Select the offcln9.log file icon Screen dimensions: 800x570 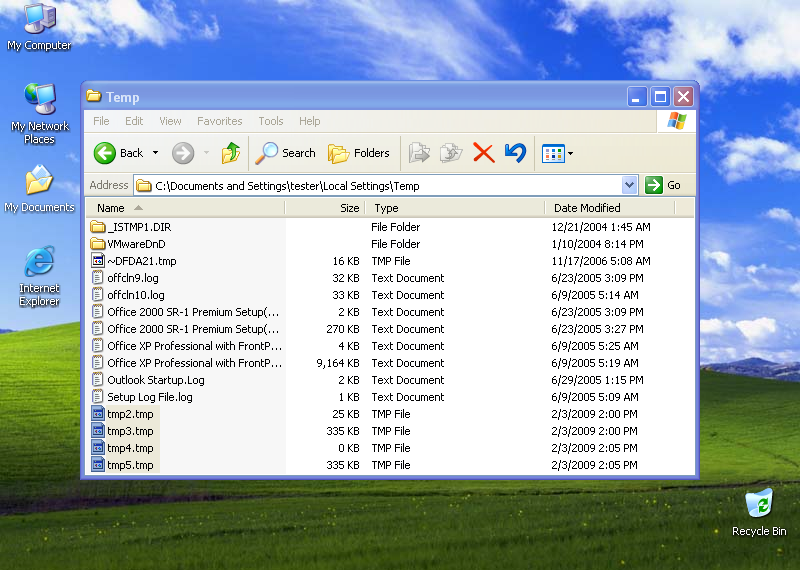(97, 278)
